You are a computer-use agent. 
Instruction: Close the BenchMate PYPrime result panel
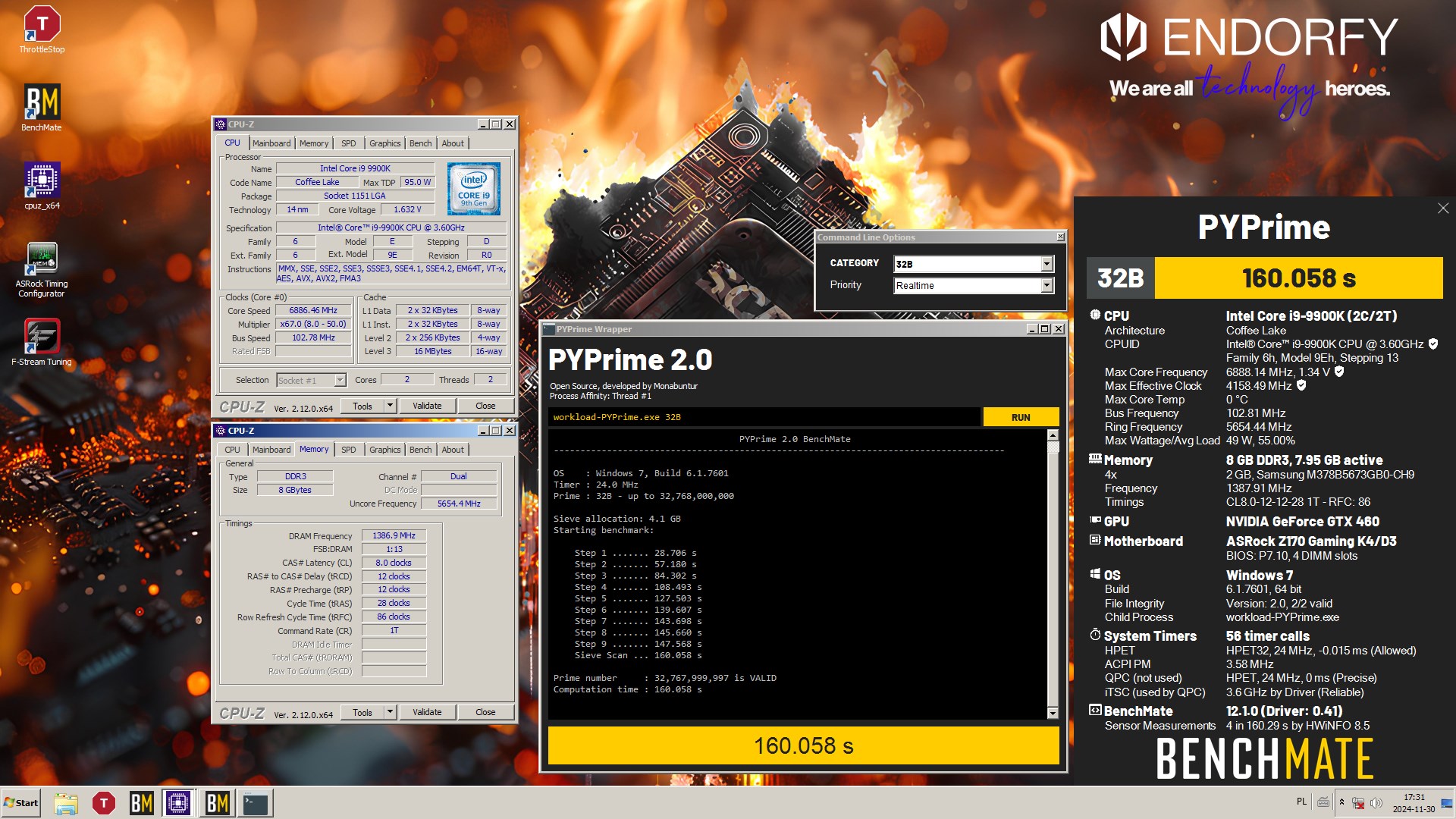[x=1442, y=209]
